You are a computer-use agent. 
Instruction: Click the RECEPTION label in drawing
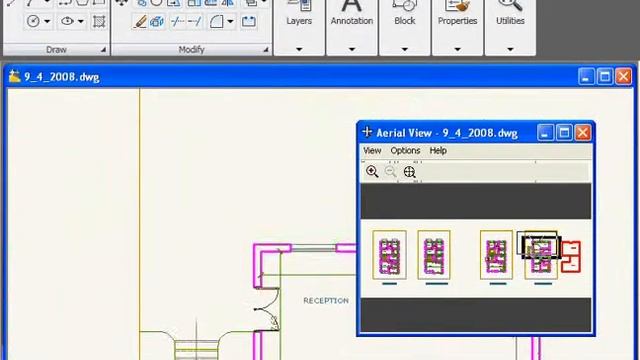326,301
